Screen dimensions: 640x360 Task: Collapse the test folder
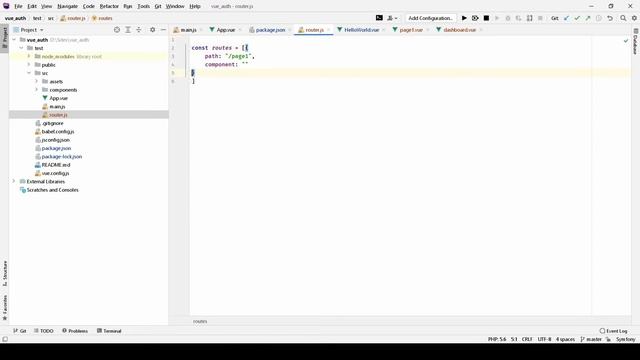click(x=22, y=48)
